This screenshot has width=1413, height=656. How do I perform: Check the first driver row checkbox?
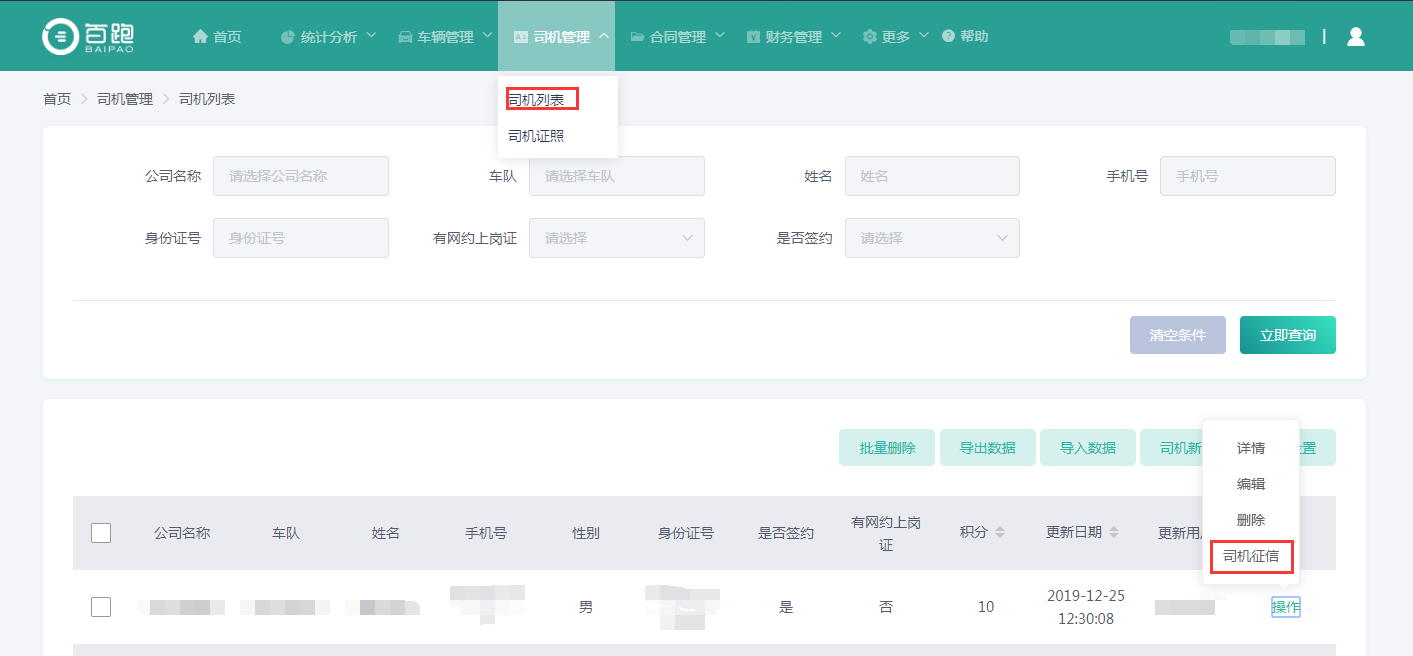[101, 607]
